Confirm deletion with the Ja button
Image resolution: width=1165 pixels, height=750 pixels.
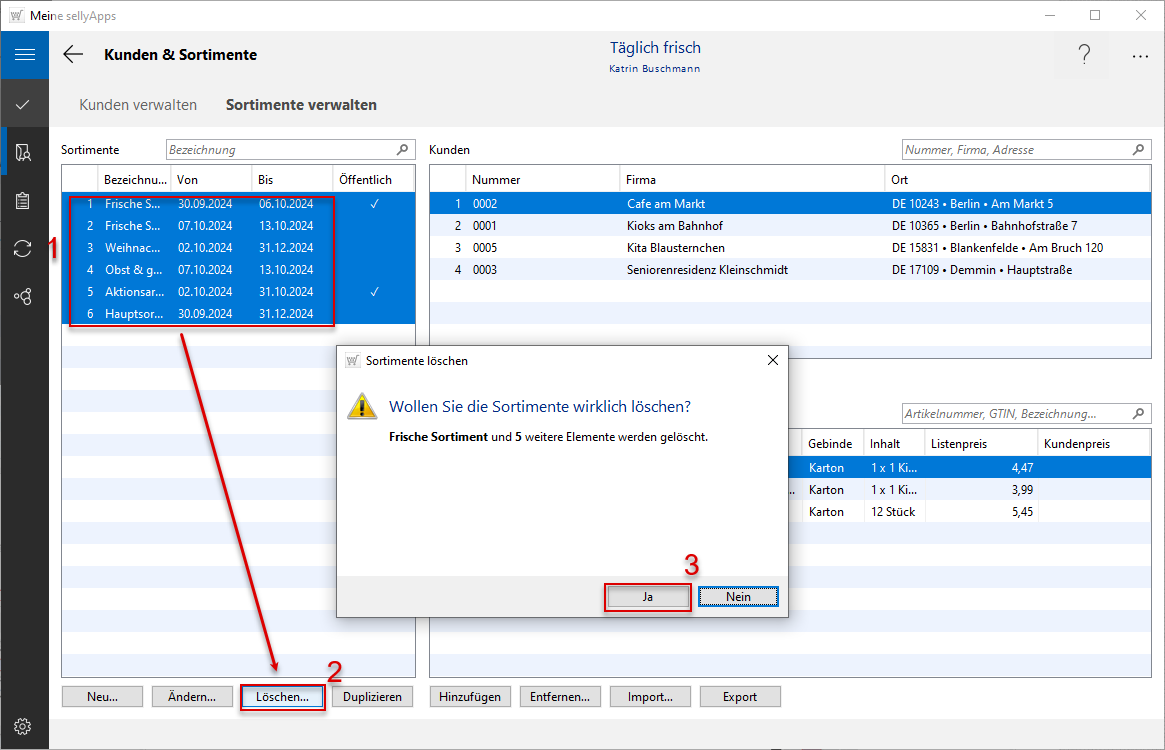[x=647, y=597]
